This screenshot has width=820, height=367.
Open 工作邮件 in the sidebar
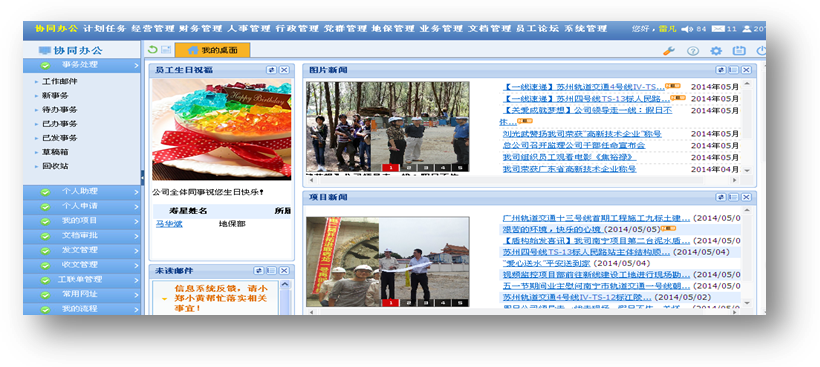coord(60,82)
